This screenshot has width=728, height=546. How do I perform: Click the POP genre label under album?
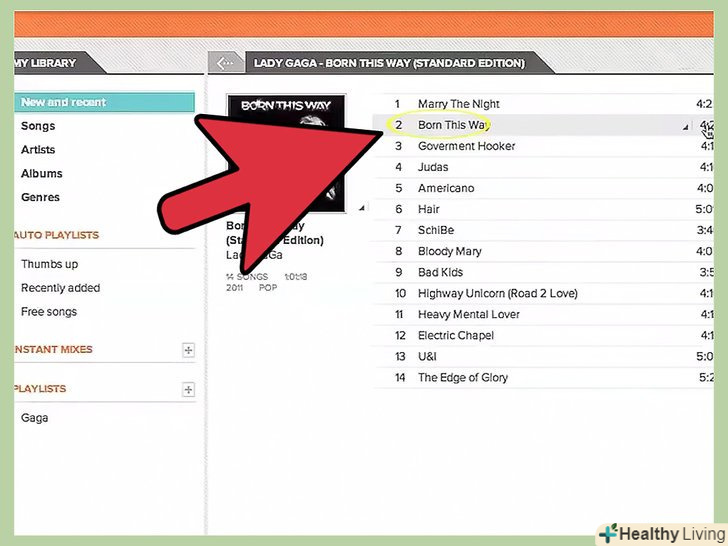(268, 287)
